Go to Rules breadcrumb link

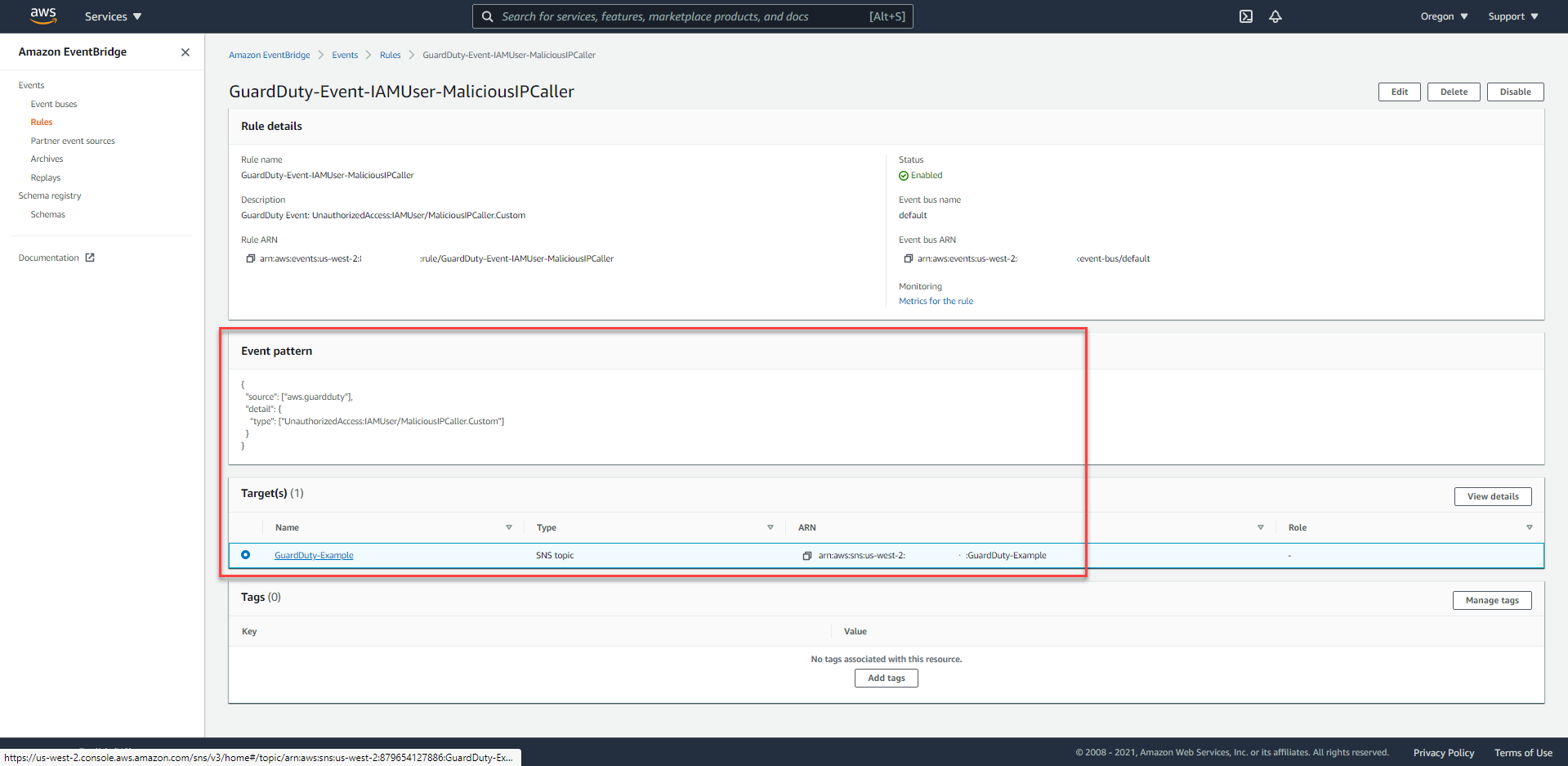[391, 55]
